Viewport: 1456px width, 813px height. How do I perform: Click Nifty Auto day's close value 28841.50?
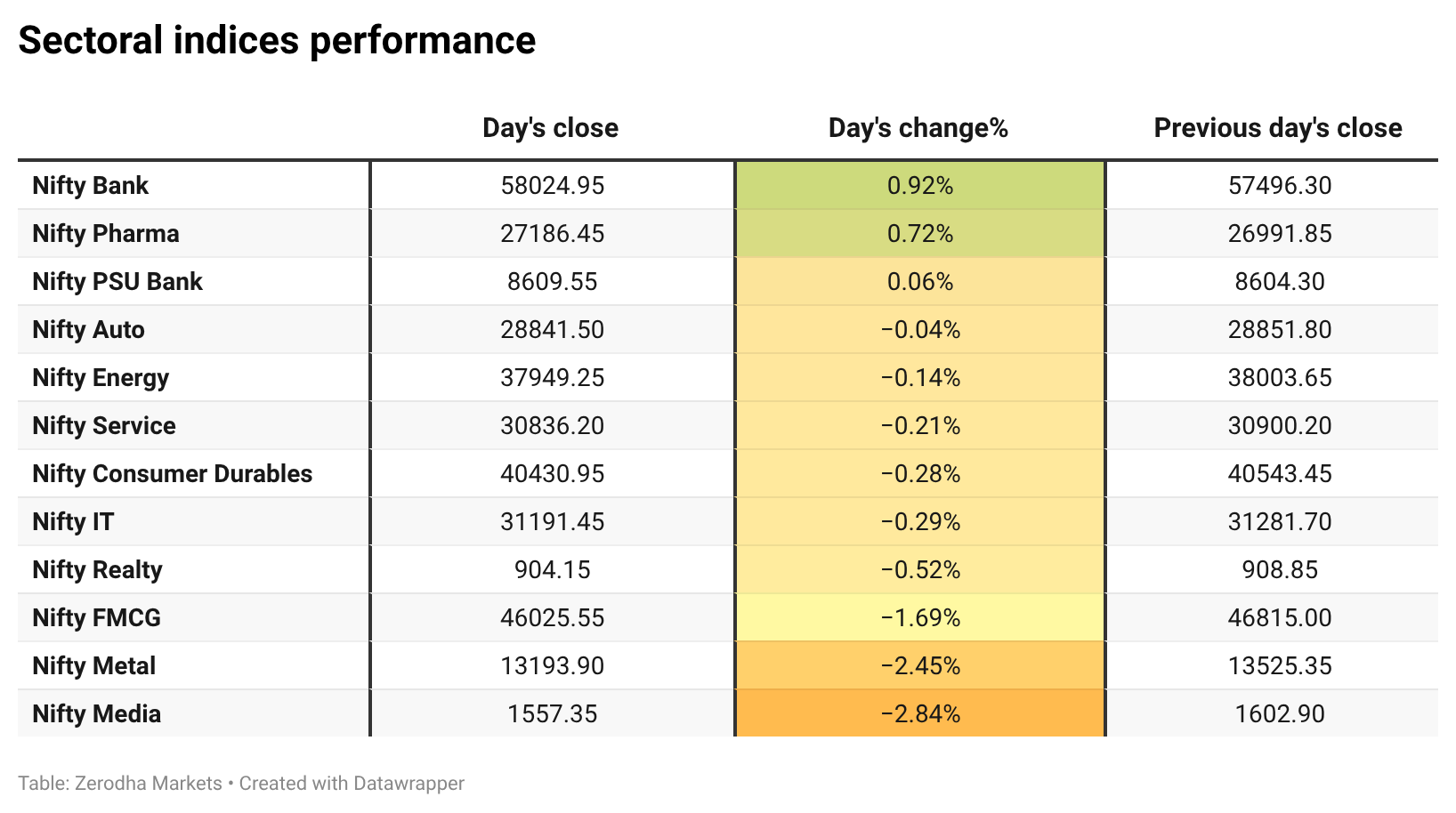click(552, 329)
